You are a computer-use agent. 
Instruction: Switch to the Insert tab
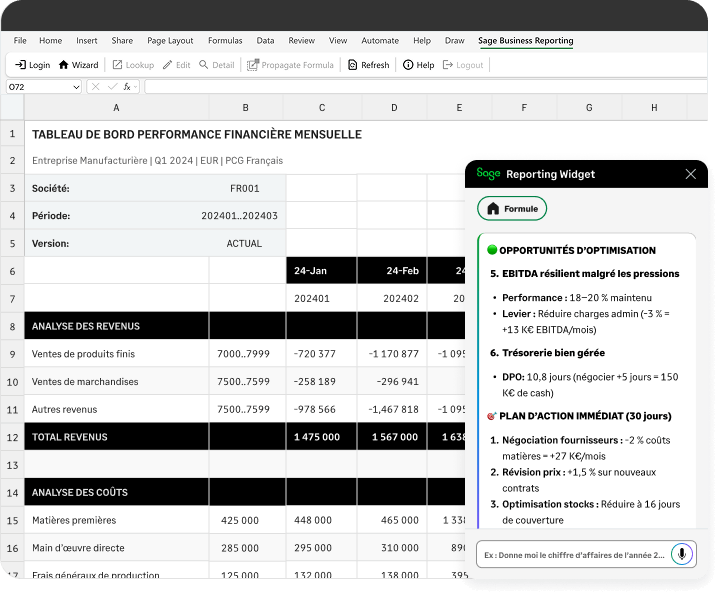click(x=87, y=41)
